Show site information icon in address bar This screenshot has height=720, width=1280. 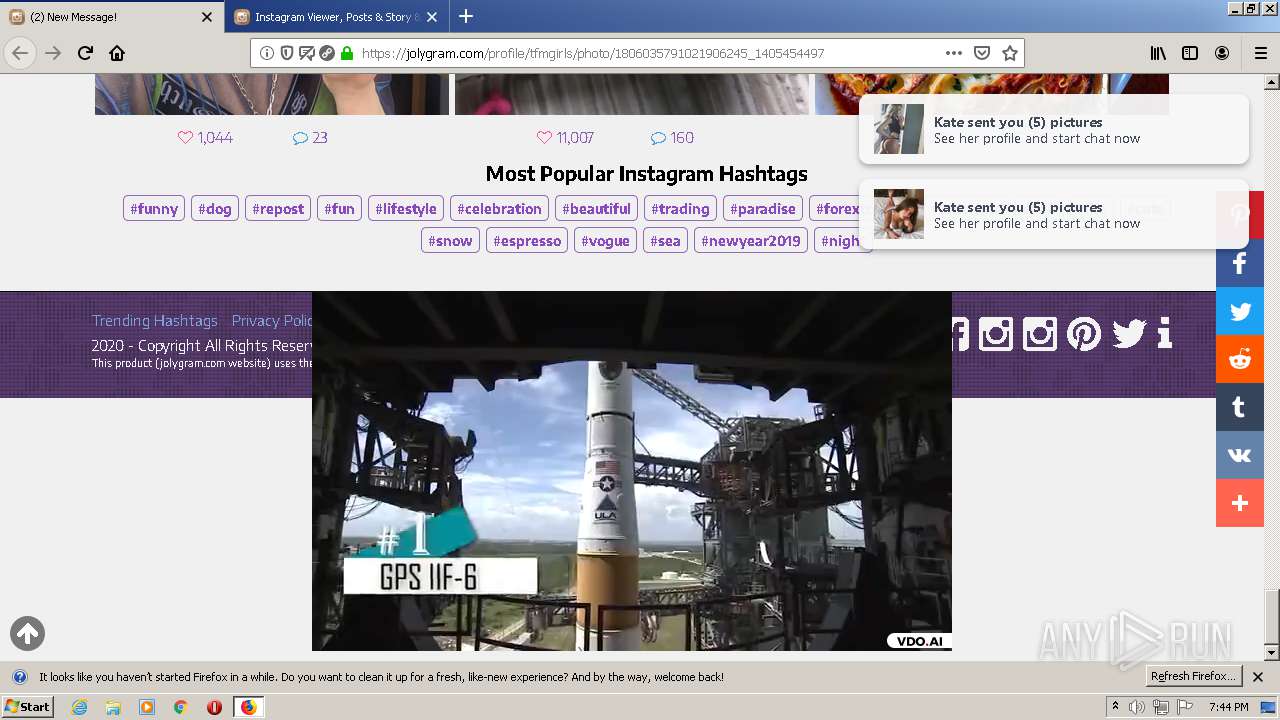point(267,53)
